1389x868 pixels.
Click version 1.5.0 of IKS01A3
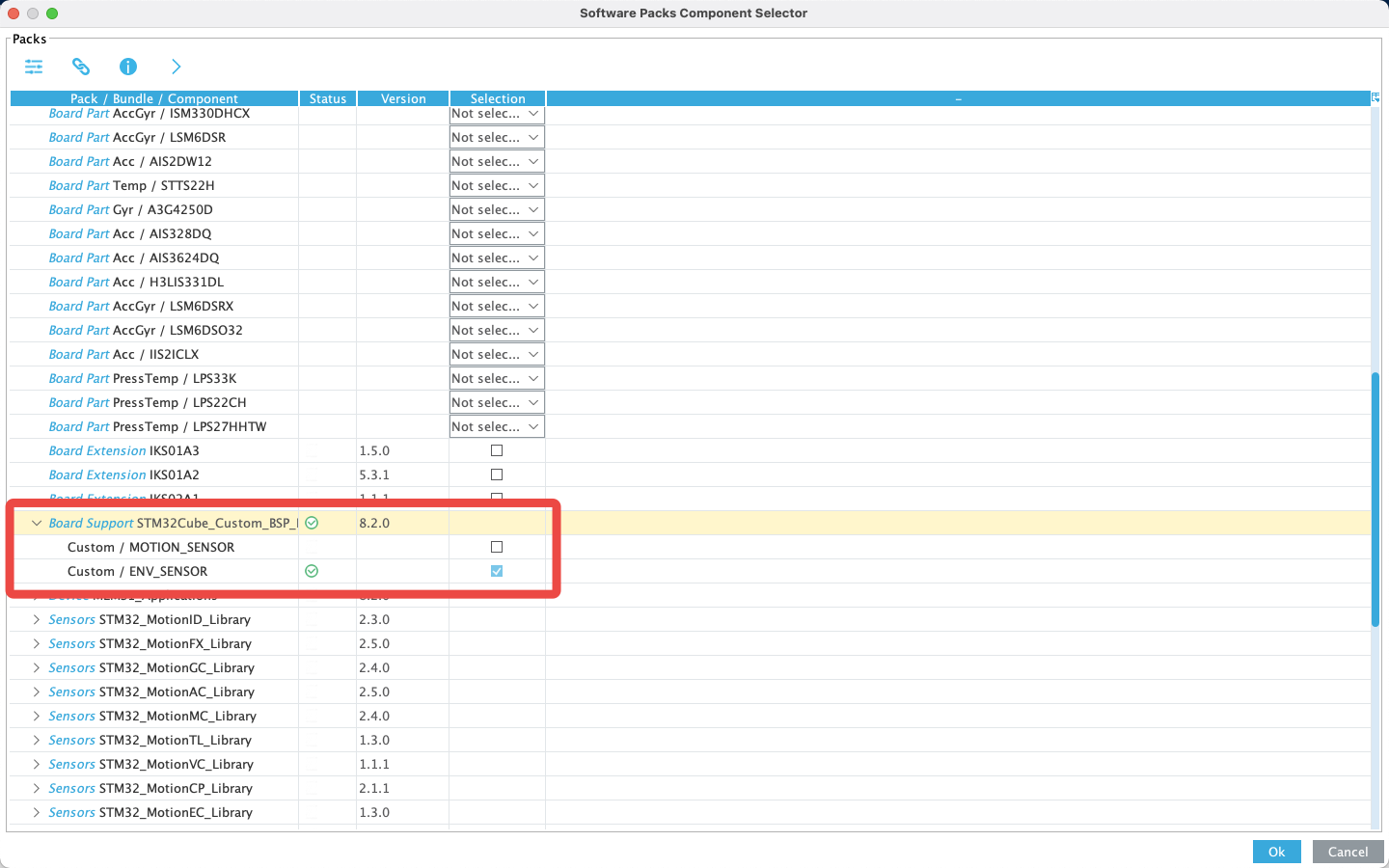click(x=374, y=450)
